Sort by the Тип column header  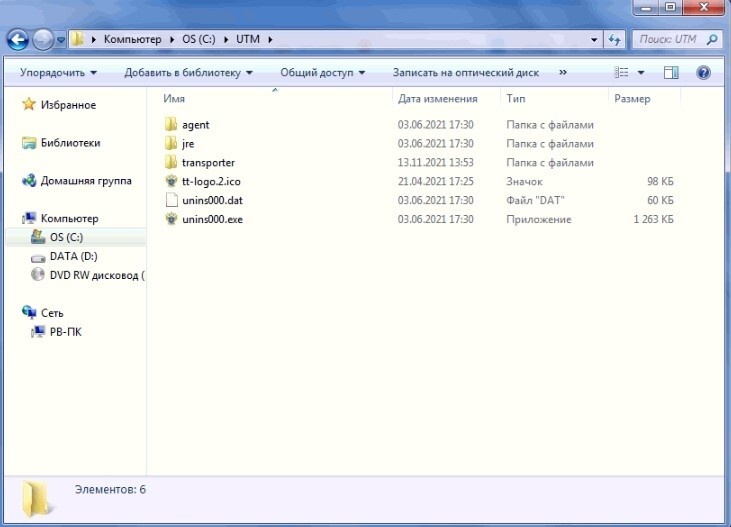click(x=516, y=99)
